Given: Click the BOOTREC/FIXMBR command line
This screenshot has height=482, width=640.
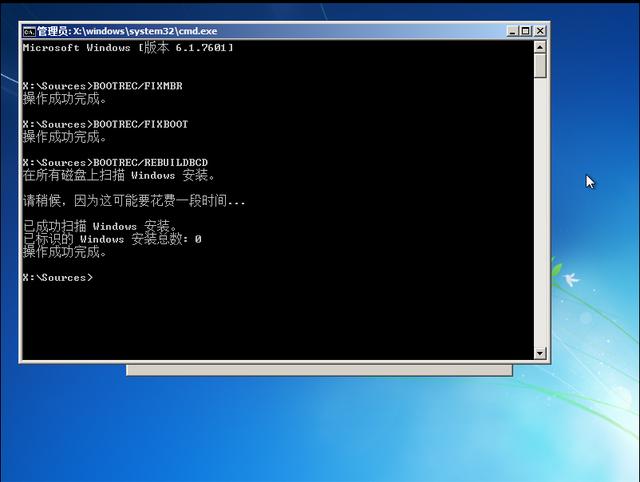Looking at the screenshot, I should [x=102, y=86].
